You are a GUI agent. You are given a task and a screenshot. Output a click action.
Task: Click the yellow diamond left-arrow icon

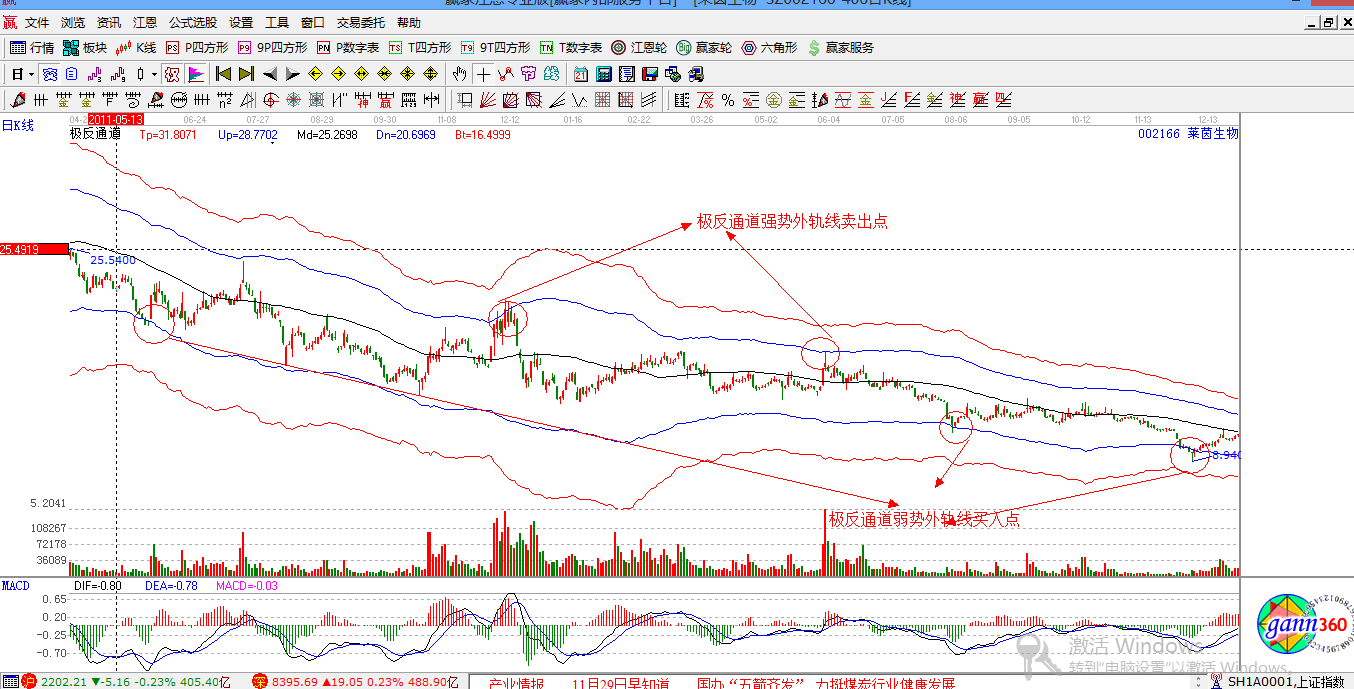click(315, 74)
